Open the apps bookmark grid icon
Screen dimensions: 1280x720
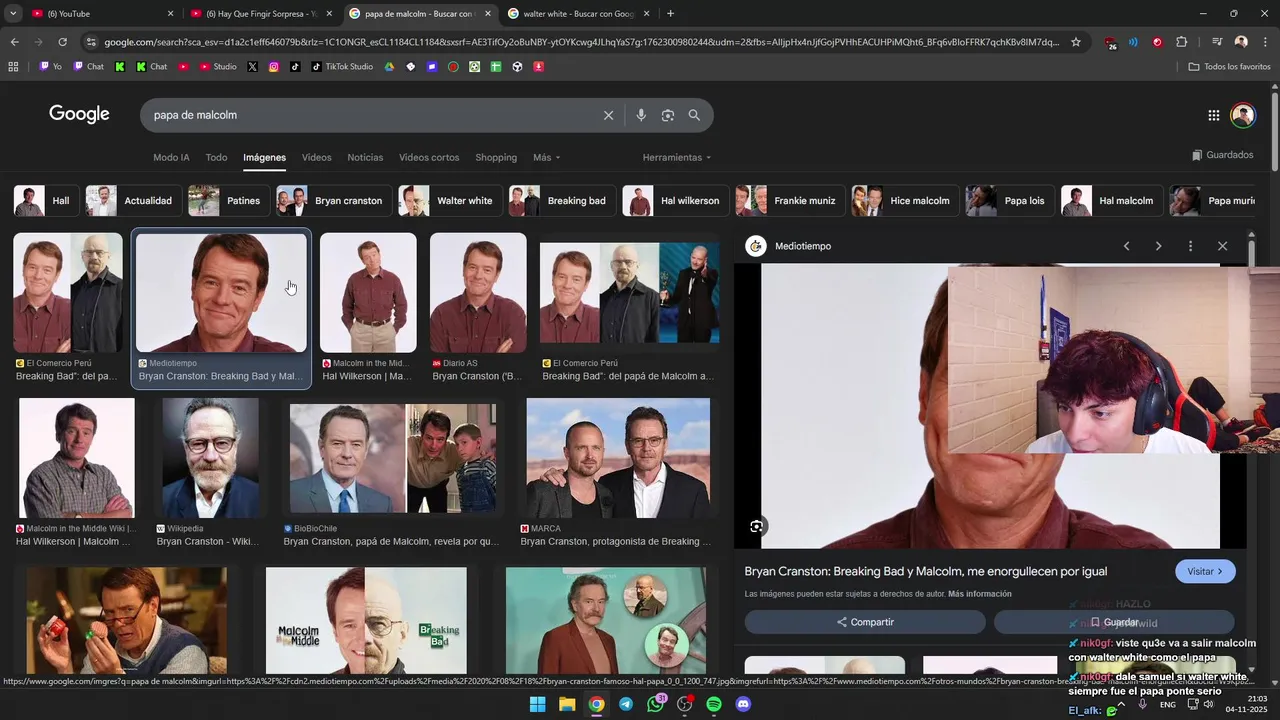pos(13,67)
